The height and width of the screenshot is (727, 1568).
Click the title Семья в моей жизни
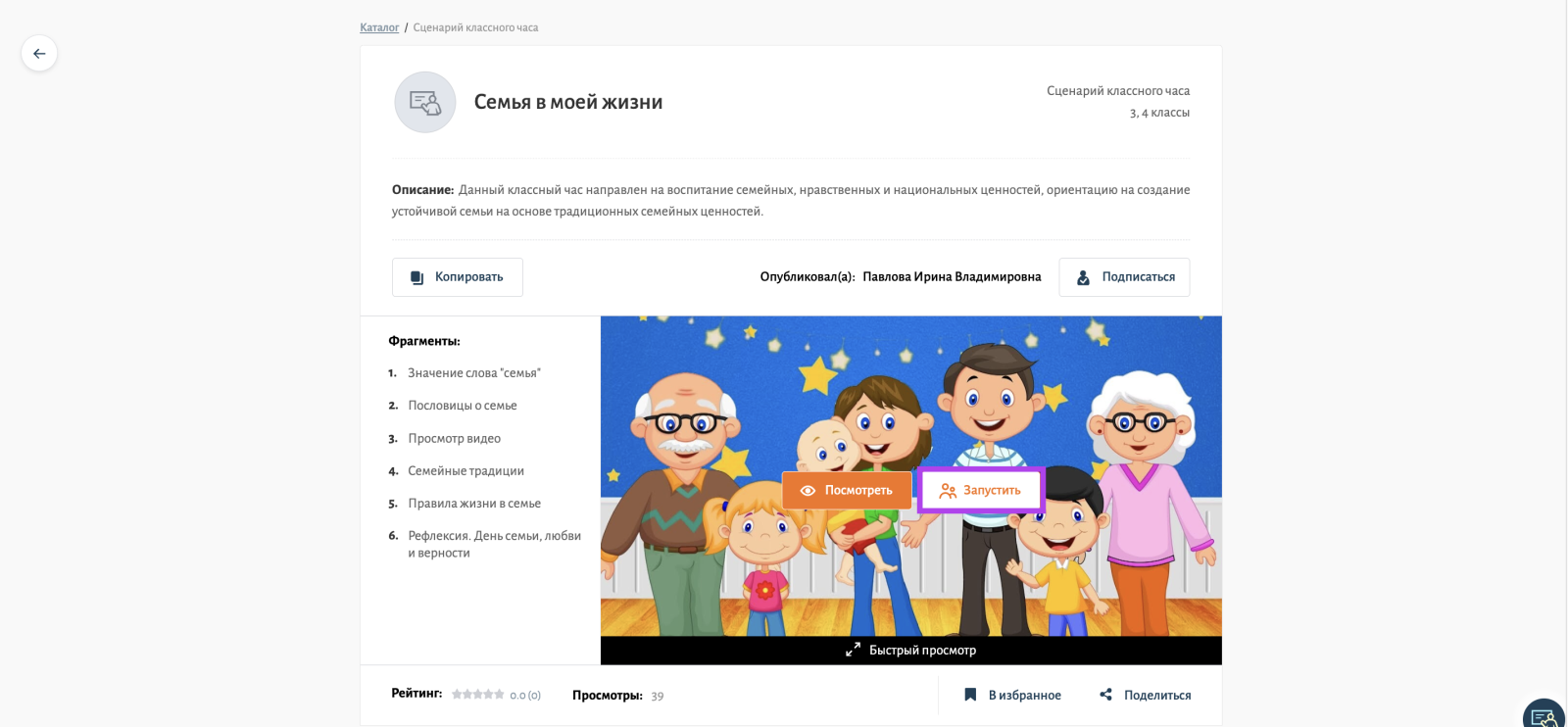click(x=568, y=102)
